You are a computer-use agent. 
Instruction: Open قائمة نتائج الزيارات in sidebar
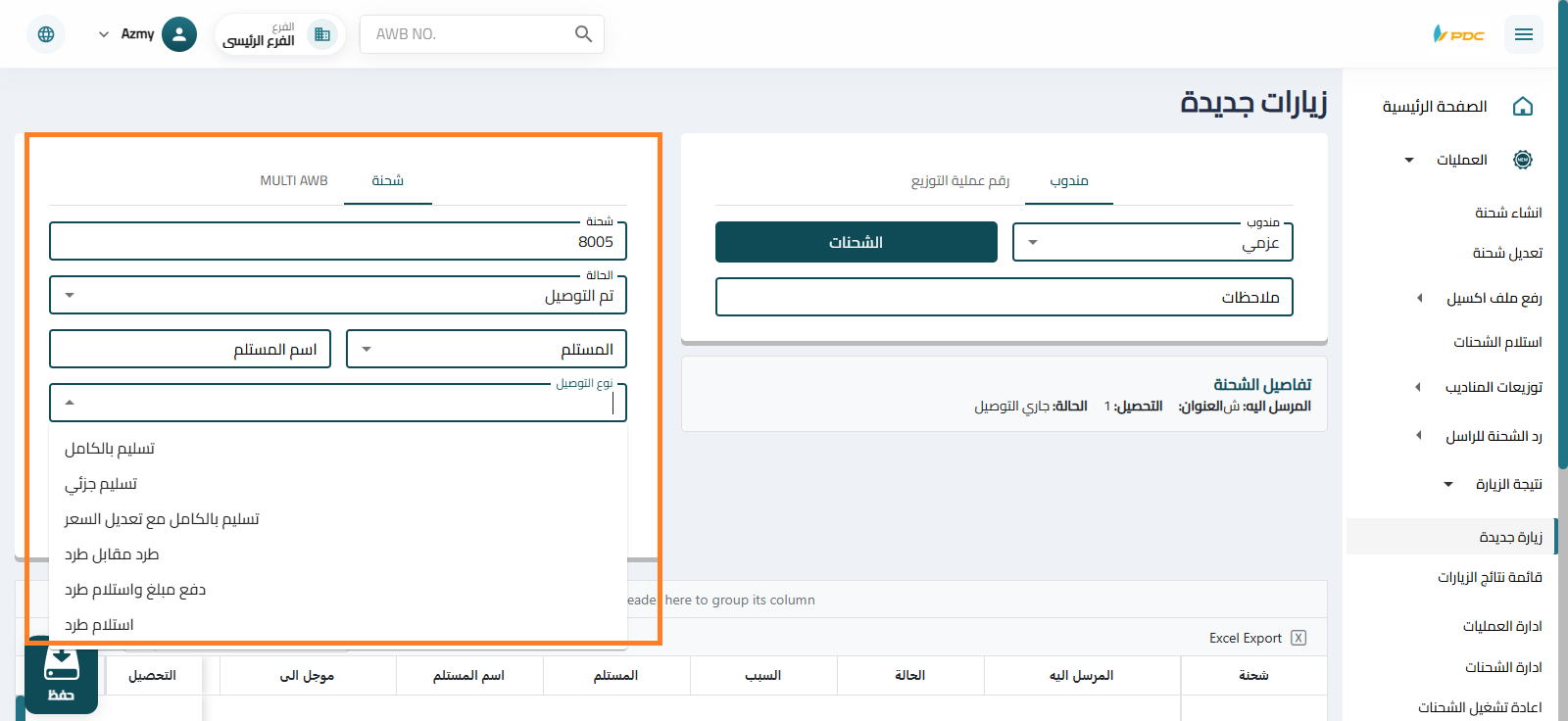(1489, 577)
